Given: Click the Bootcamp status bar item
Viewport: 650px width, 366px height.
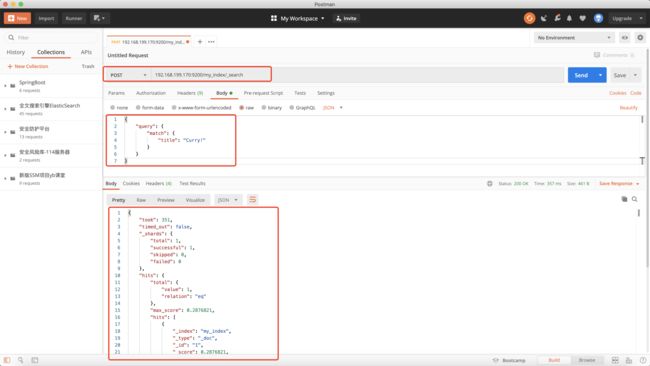Looking at the screenshot, I should [509, 360].
